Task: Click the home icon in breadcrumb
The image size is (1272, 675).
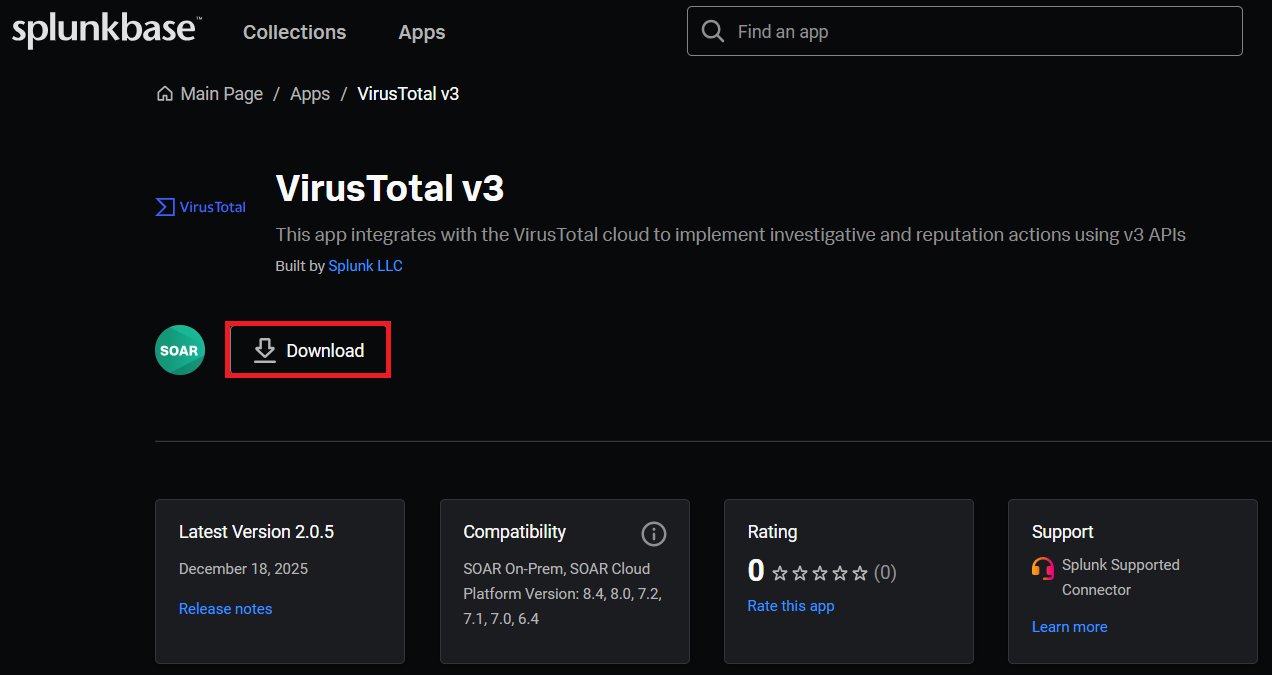Action: (165, 94)
